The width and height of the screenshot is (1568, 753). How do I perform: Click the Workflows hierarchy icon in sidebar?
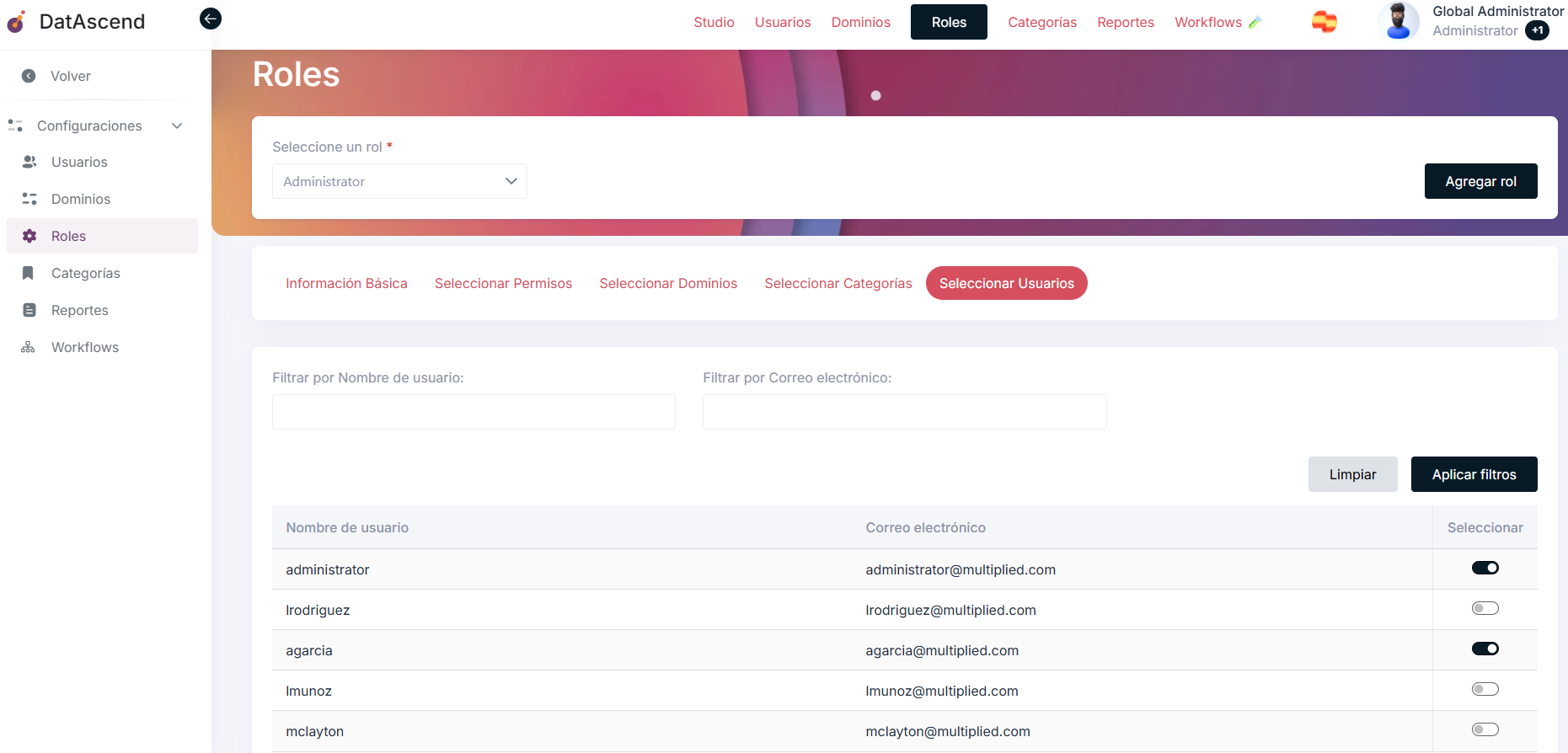29,347
